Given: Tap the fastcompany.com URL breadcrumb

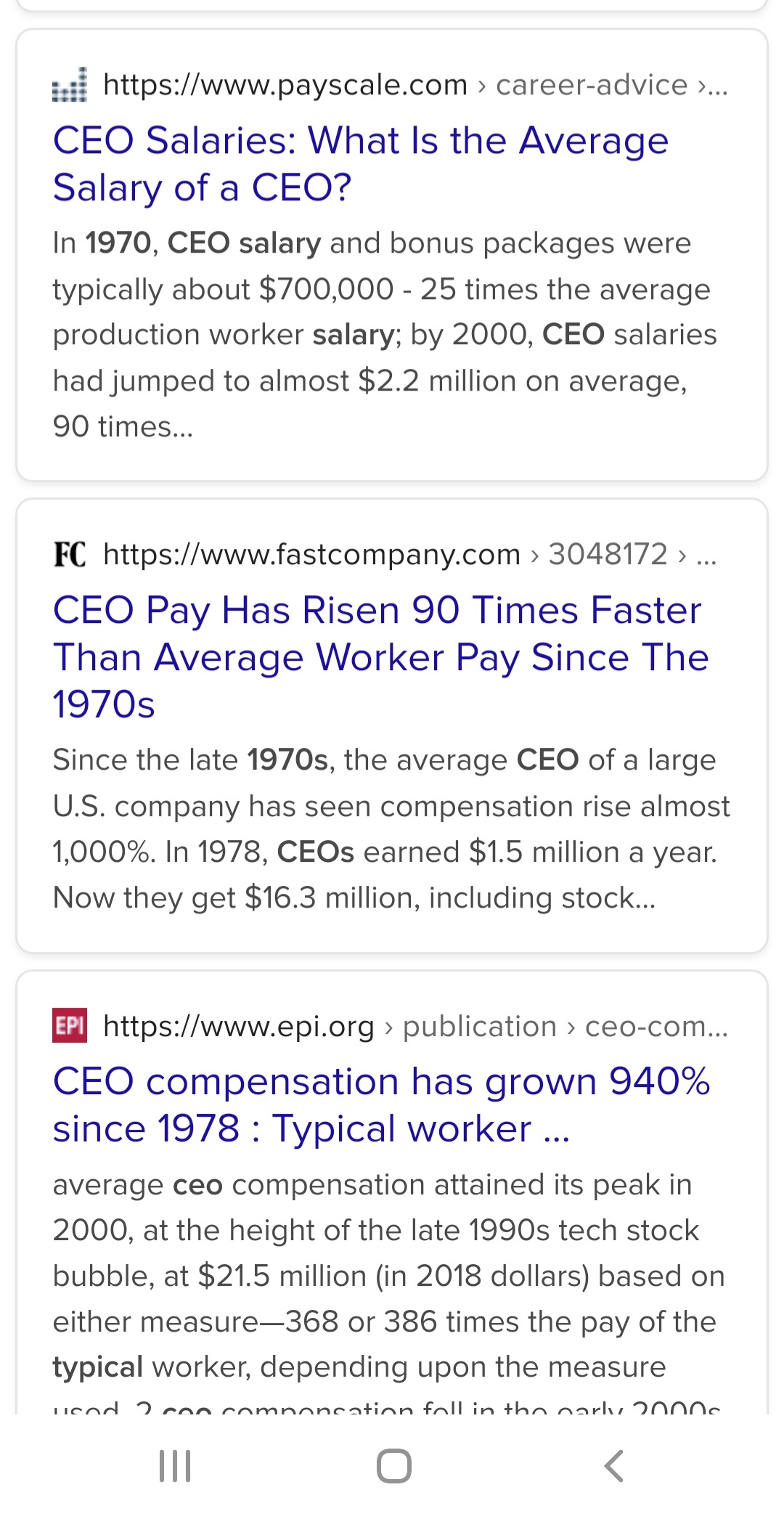Looking at the screenshot, I should click(x=311, y=554).
